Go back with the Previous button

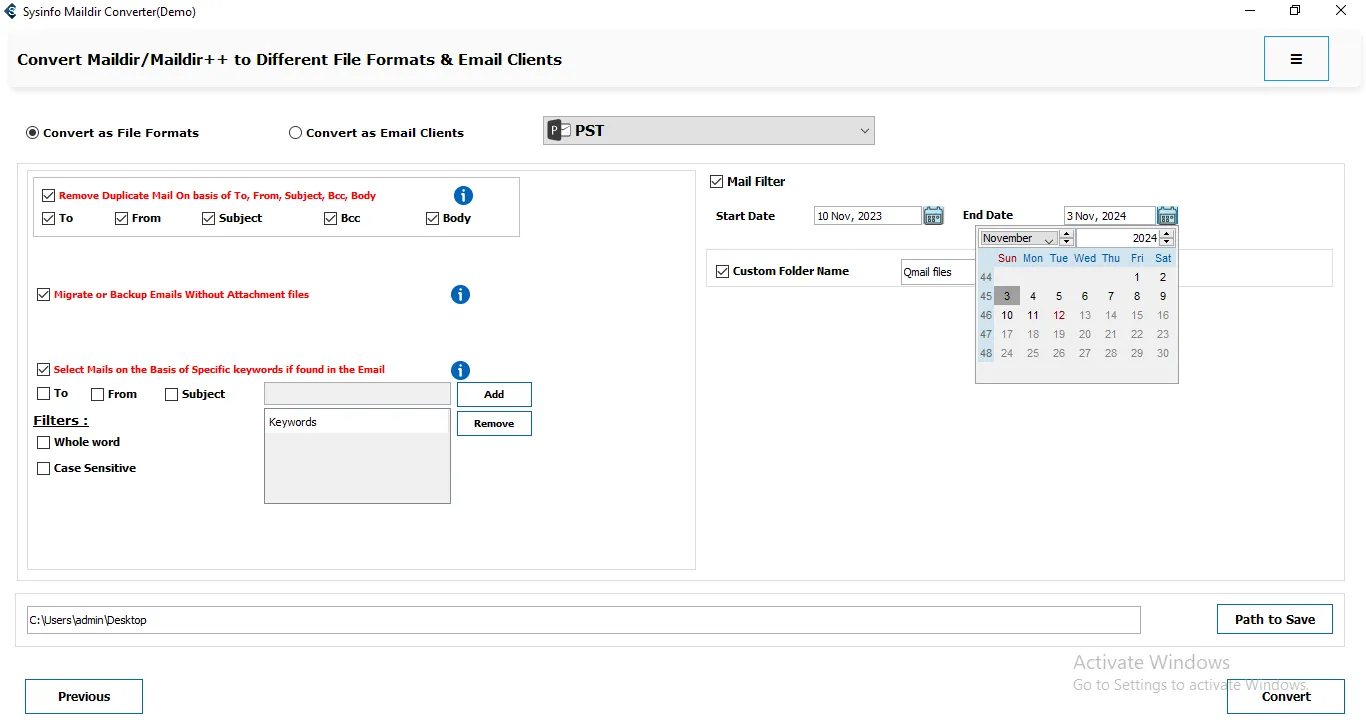84,696
